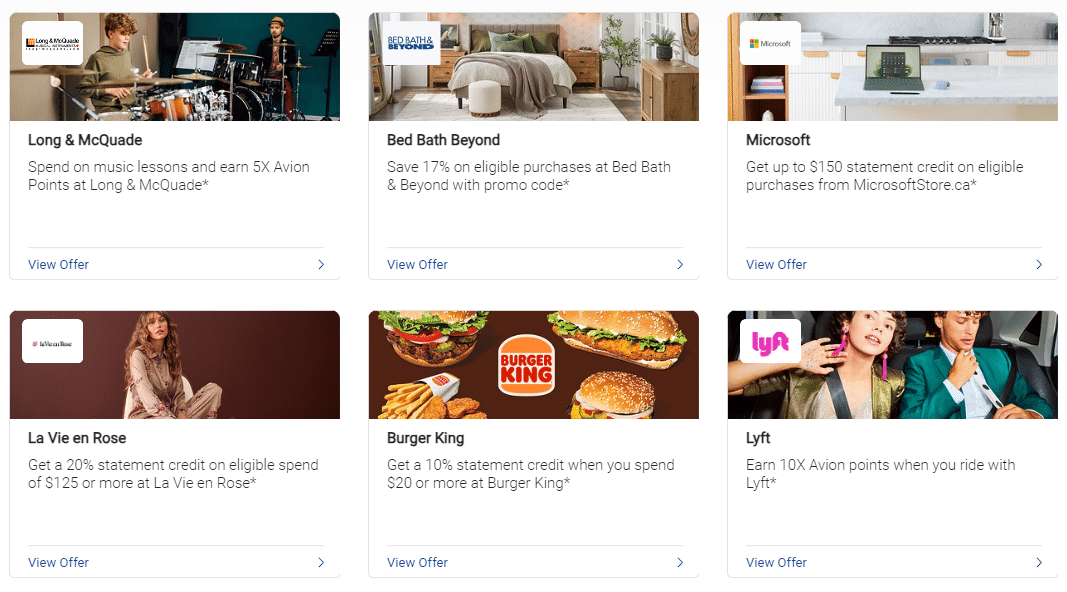
Task: Open View Offer link for La Vie en Rose
Action: tap(58, 563)
